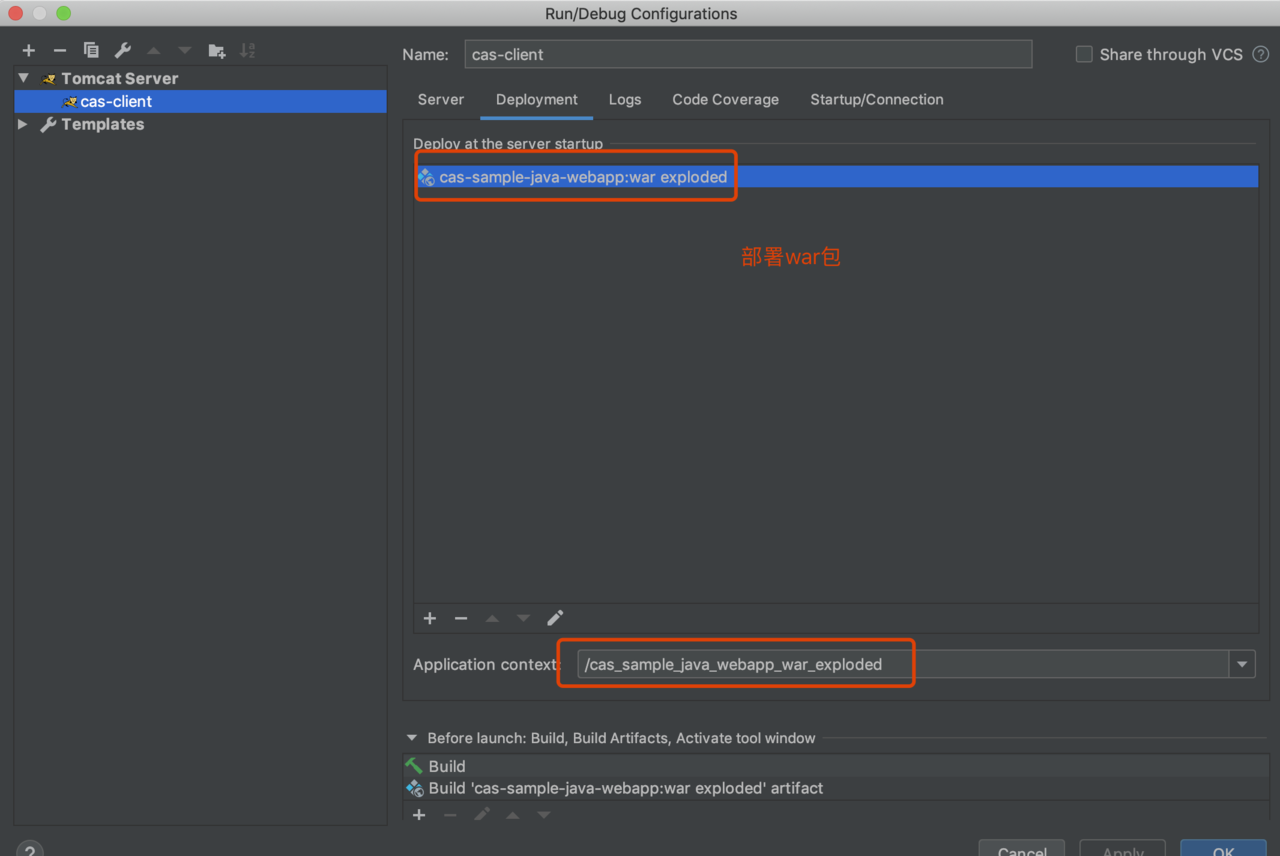Add new configuration with plus icon
The width and height of the screenshot is (1280, 856).
[29, 50]
